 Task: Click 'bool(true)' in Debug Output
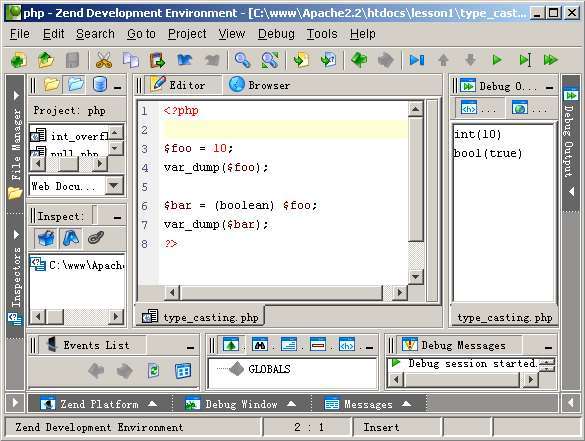pyautogui.click(x=488, y=153)
